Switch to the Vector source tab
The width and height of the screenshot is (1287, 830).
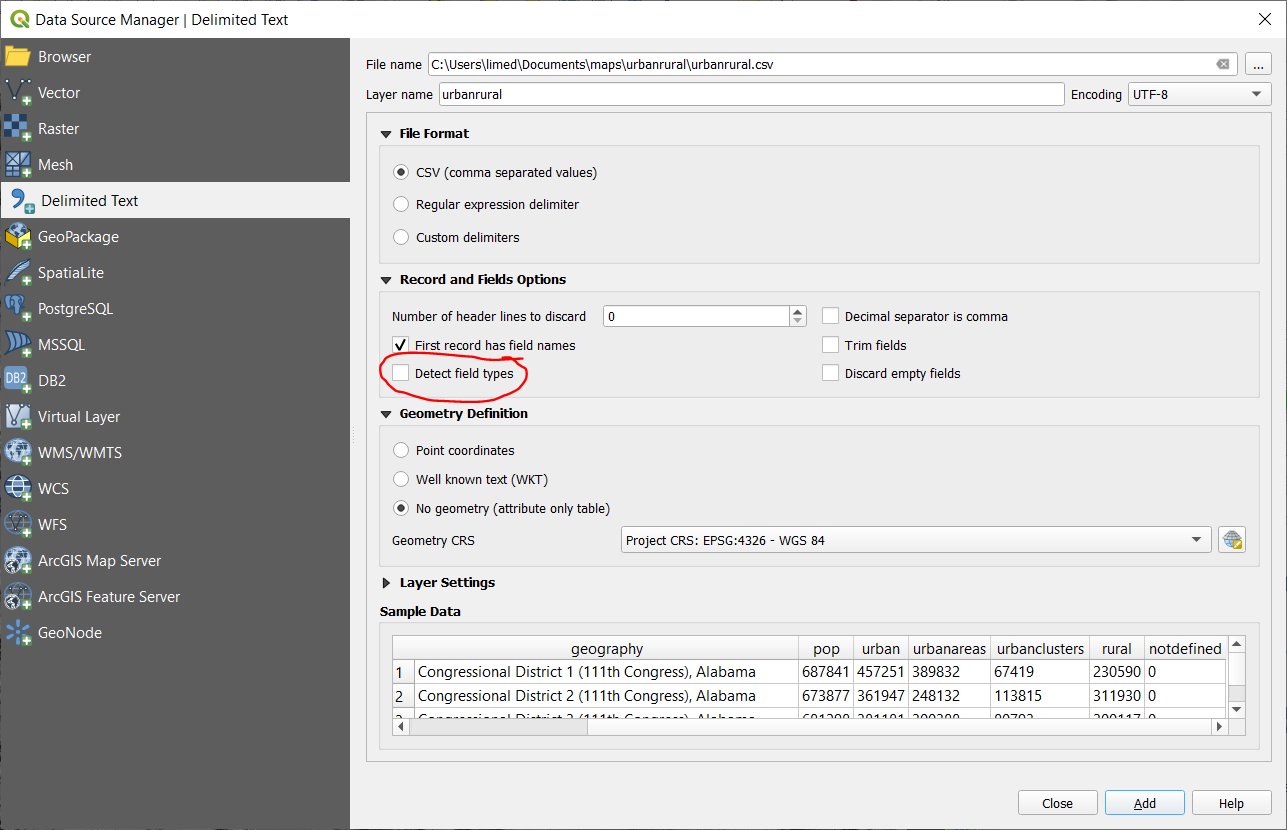pos(175,92)
